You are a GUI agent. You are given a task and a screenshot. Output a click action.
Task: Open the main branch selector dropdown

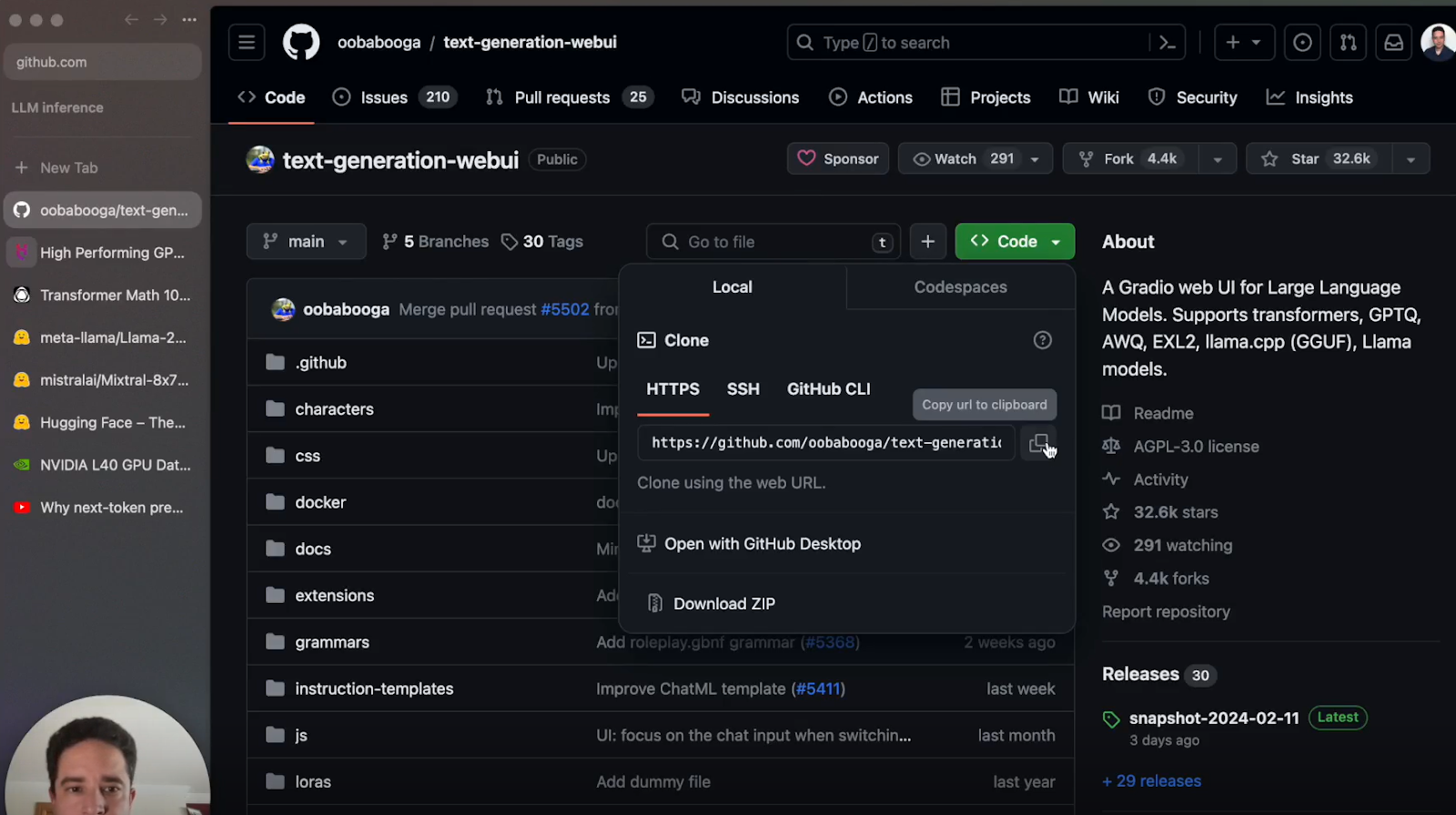[306, 242]
